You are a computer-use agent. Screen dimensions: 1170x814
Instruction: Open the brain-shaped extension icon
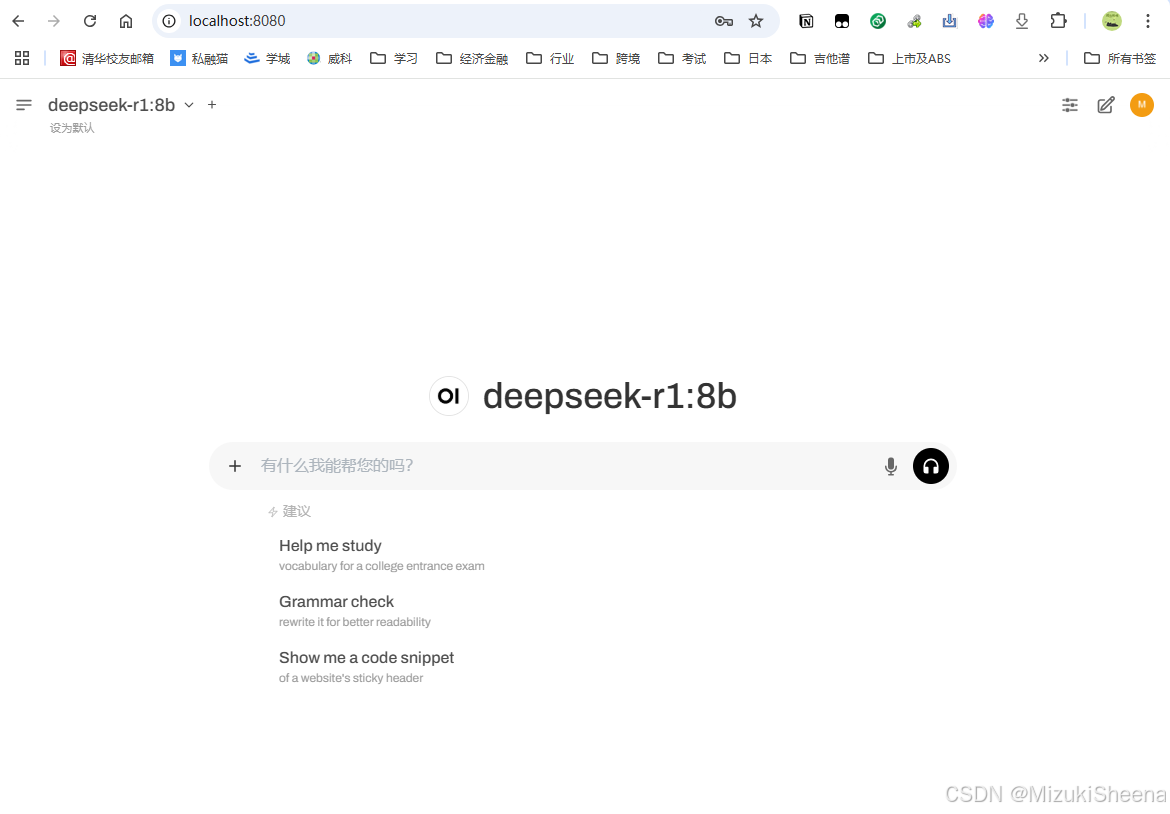click(986, 21)
